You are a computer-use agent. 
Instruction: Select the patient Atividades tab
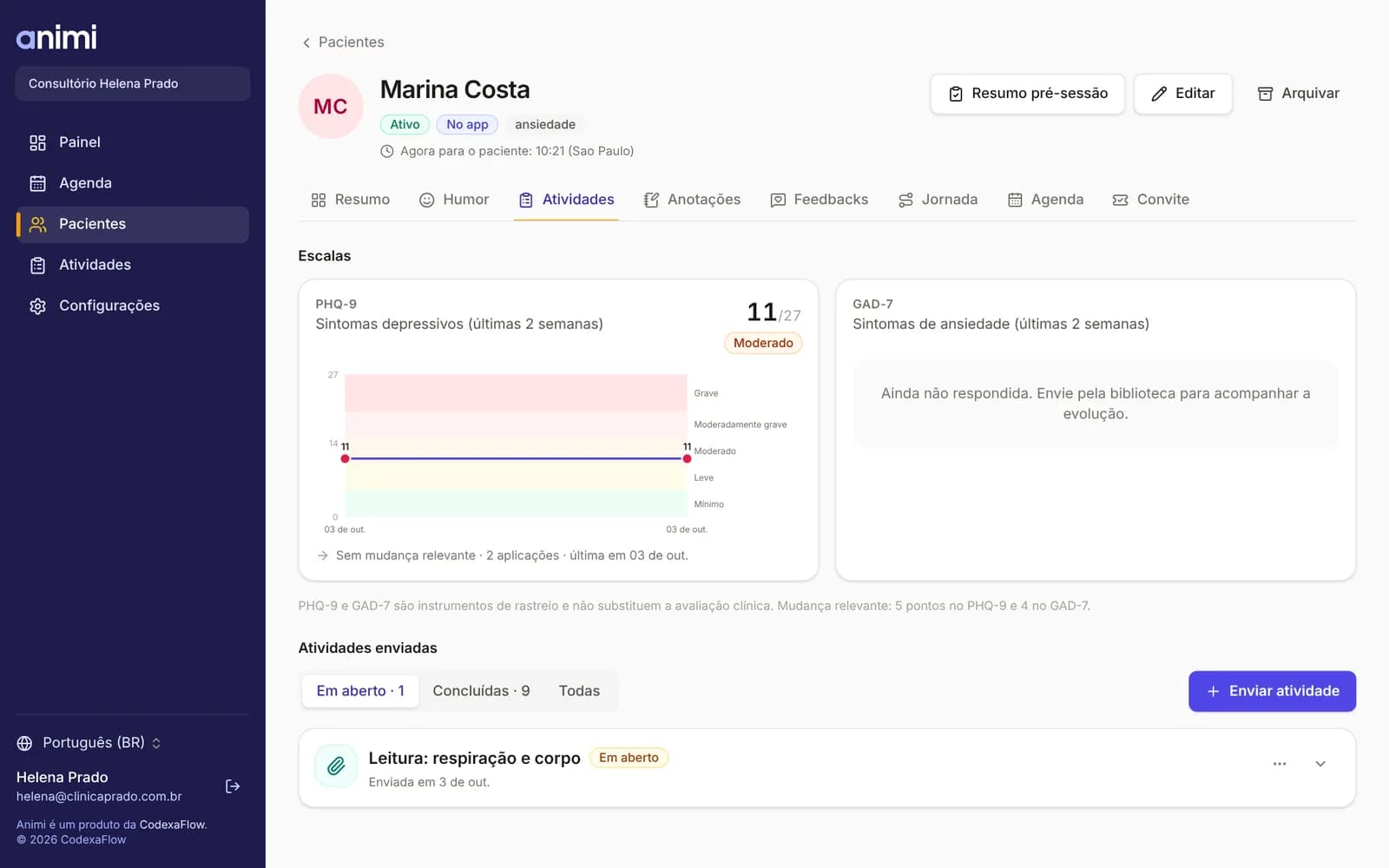pyautogui.click(x=566, y=200)
